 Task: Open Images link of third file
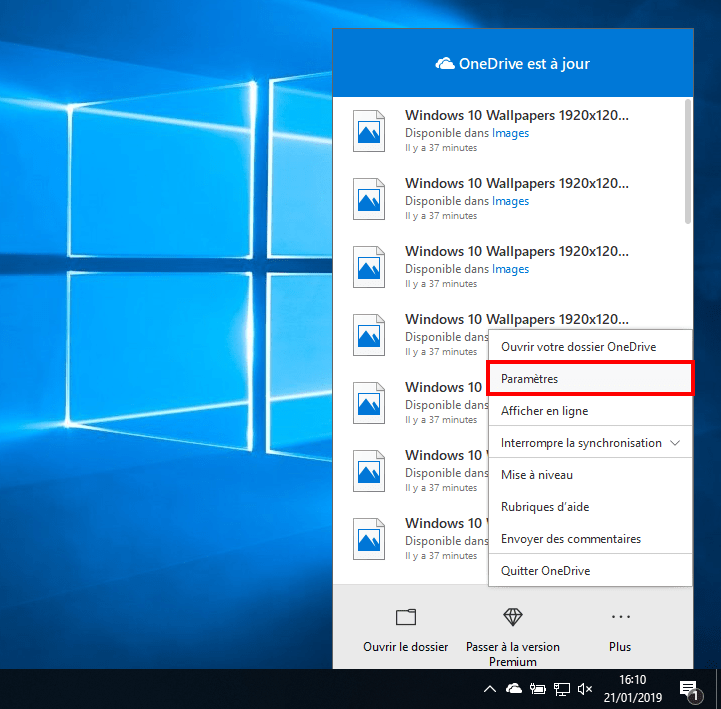(510, 269)
